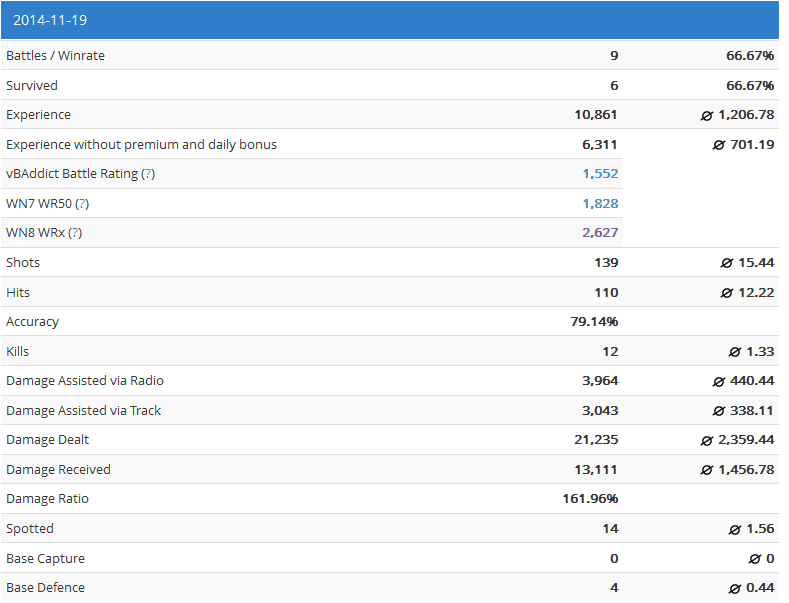Viewport: 789px width, 603px height.
Task: Select the Battles / Winrate row label
Action: (x=55, y=56)
